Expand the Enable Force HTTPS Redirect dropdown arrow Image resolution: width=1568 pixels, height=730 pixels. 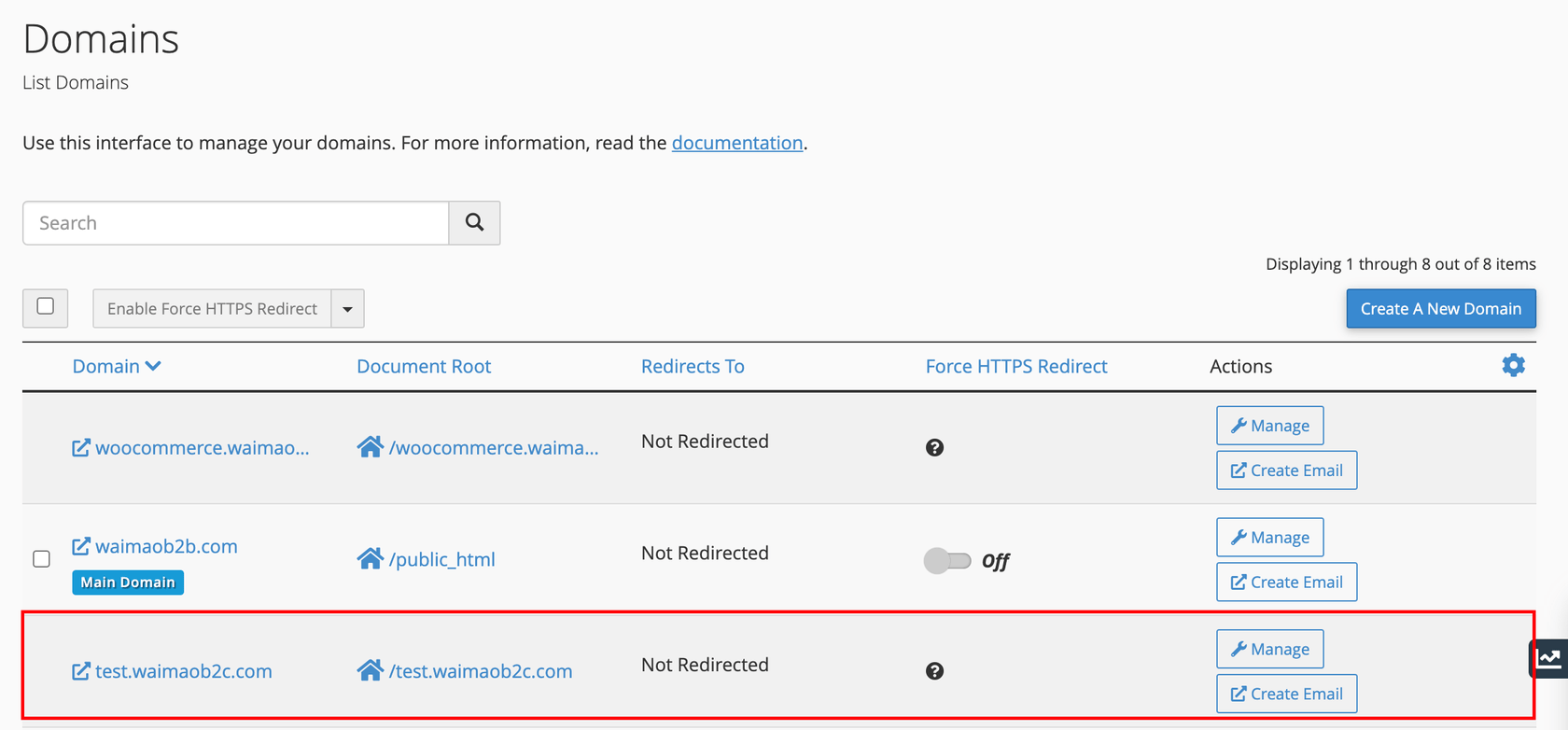(347, 309)
